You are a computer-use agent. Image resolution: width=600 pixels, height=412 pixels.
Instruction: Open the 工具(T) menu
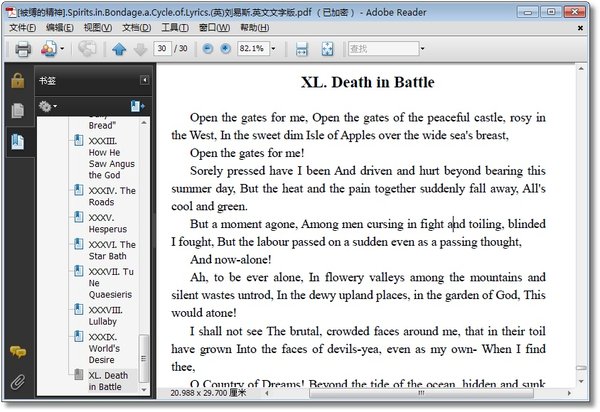pyautogui.click(x=175, y=28)
